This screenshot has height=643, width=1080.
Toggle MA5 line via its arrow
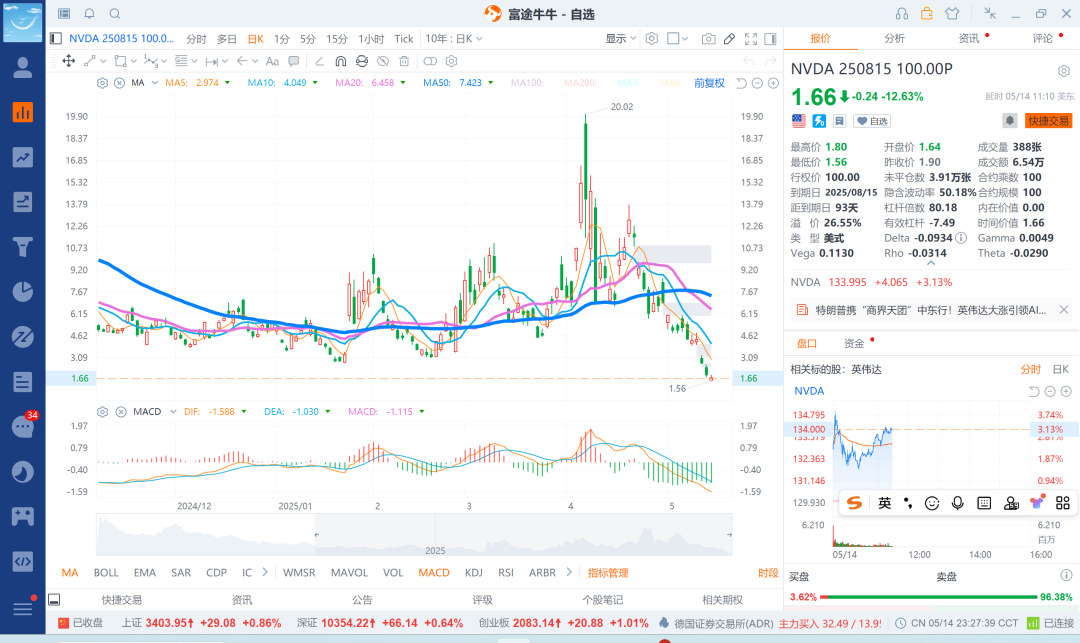[227, 83]
